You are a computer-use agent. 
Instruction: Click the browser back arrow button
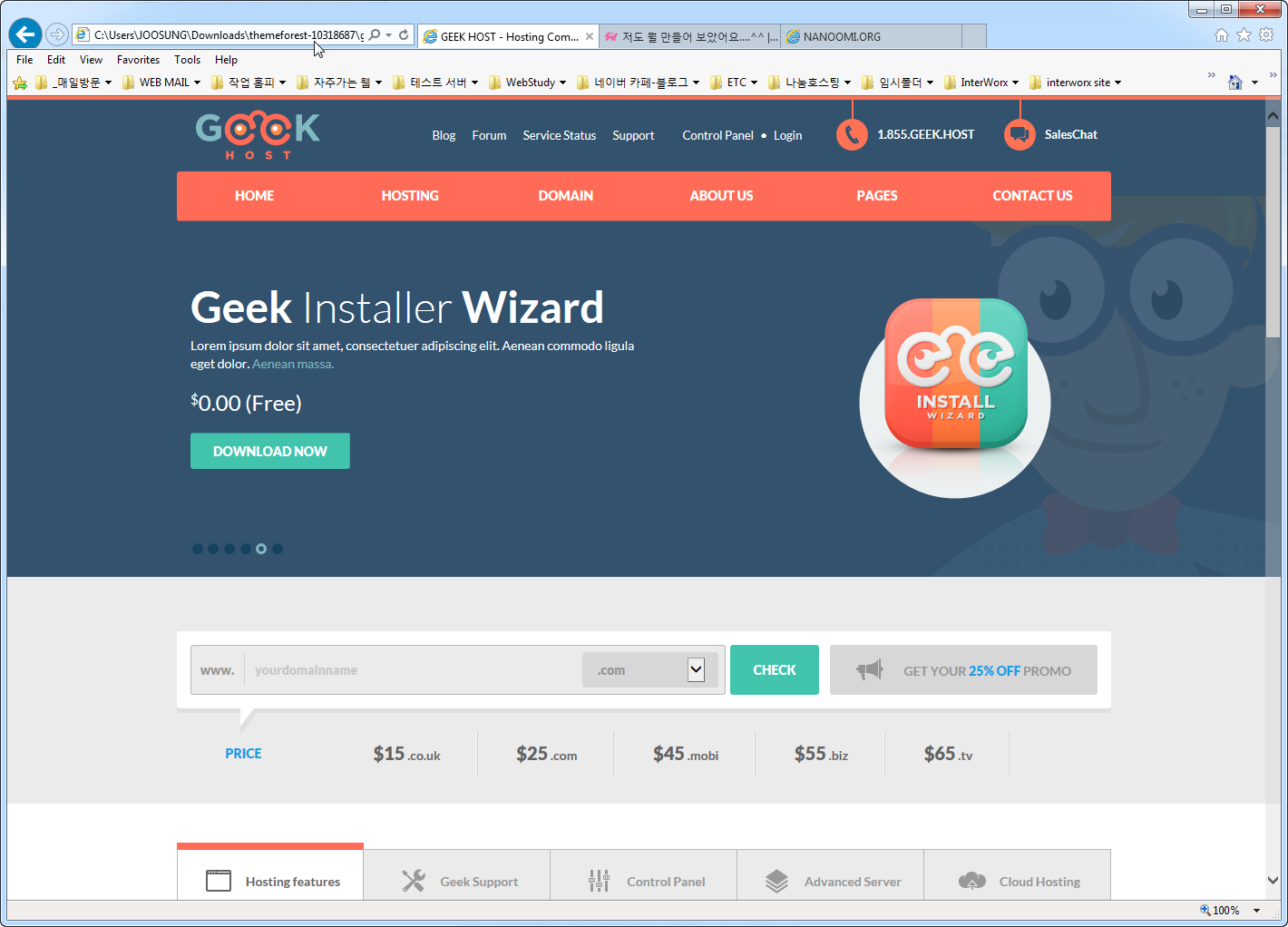point(25,34)
